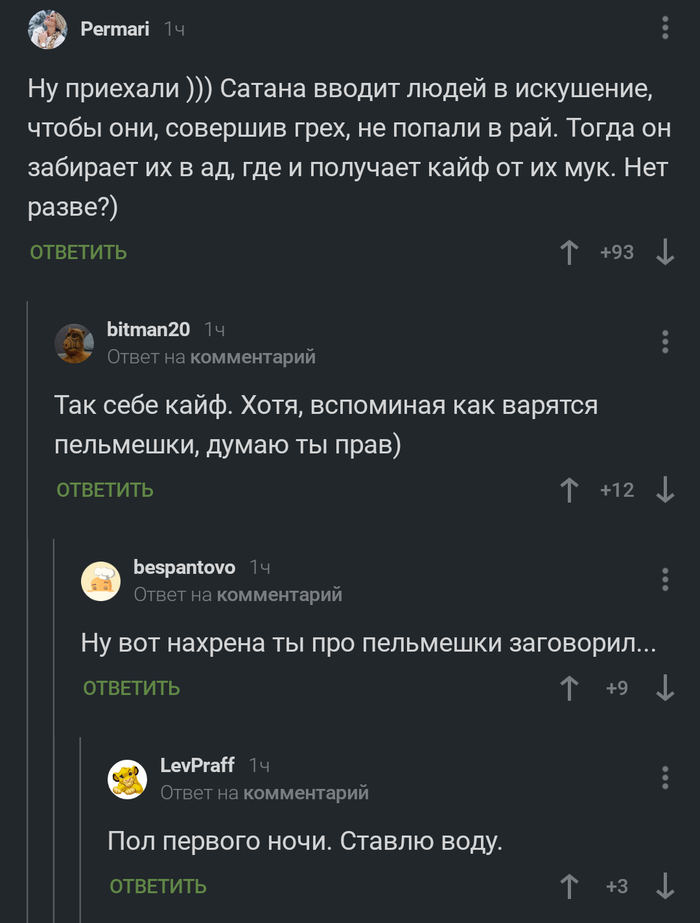The image size is (700, 923).
Task: Click ОТВЕТИТЬ under Permari's comment
Action: [76, 252]
